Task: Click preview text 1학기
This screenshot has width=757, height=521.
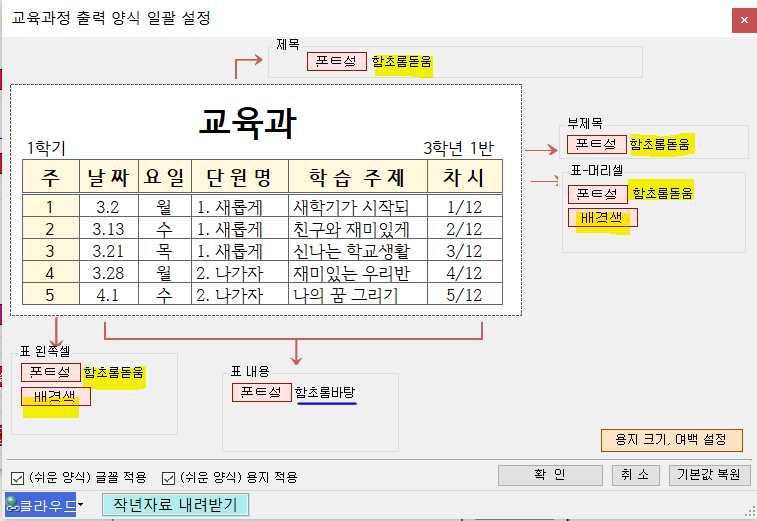Action: point(46,148)
